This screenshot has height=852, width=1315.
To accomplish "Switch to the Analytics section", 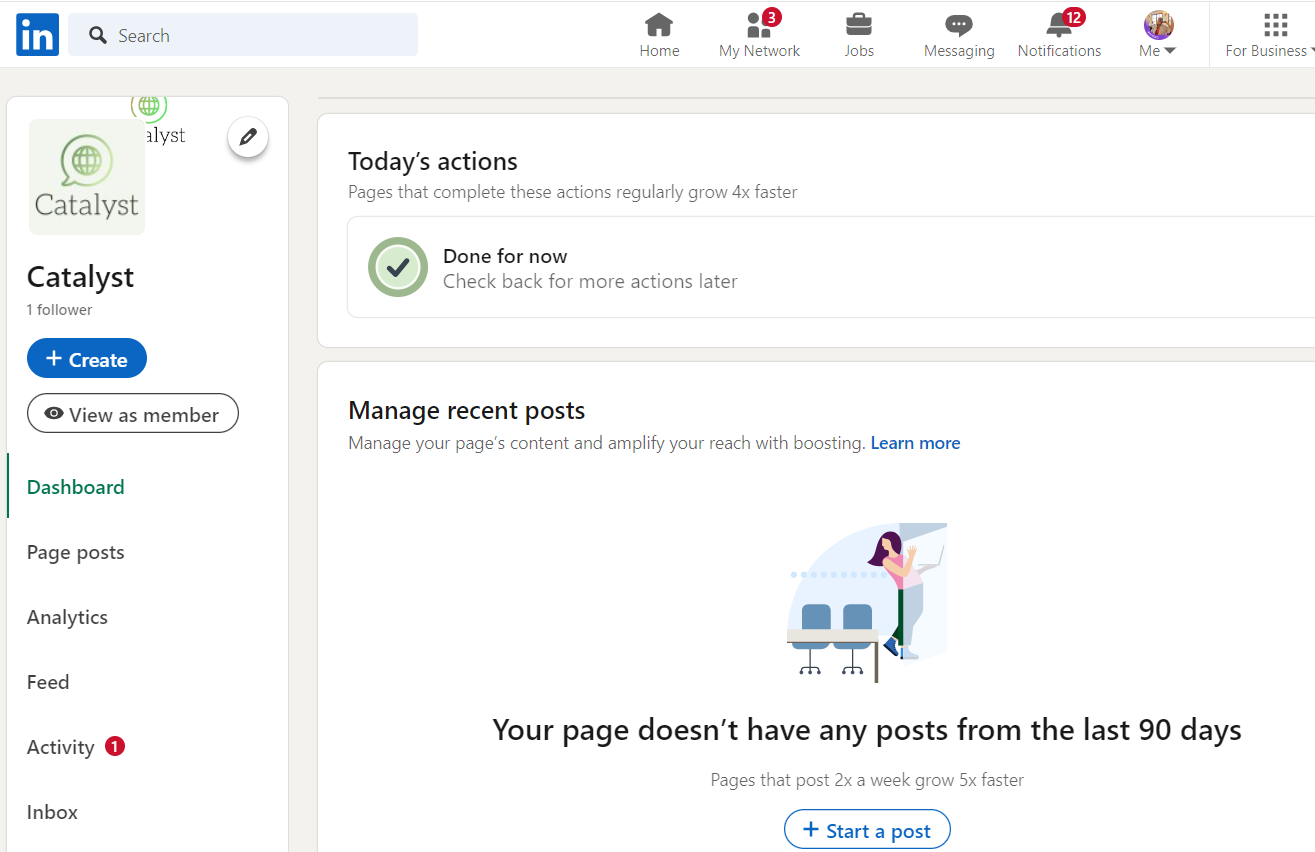I will click(67, 617).
